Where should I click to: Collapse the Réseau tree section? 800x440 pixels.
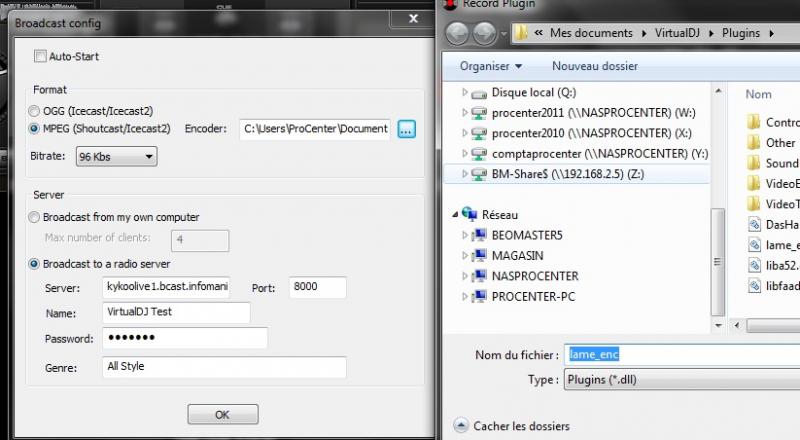[456, 214]
